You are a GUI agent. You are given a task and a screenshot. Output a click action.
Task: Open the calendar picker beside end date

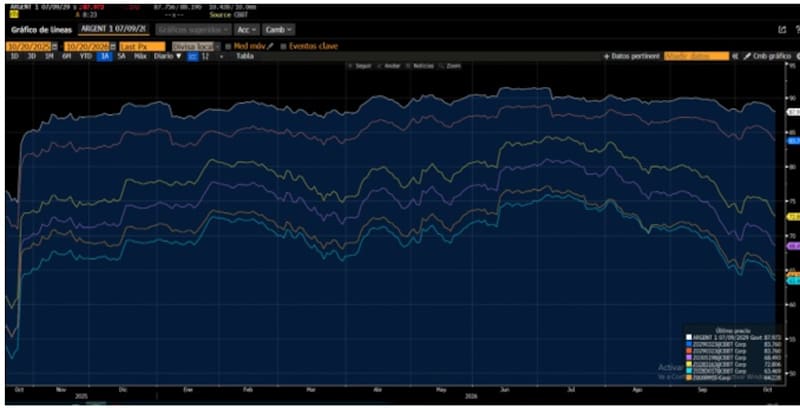[113, 46]
